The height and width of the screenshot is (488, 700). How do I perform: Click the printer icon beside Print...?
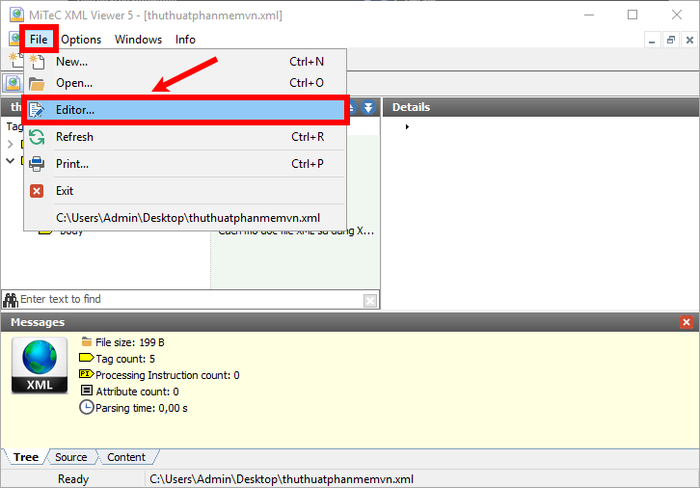37,164
